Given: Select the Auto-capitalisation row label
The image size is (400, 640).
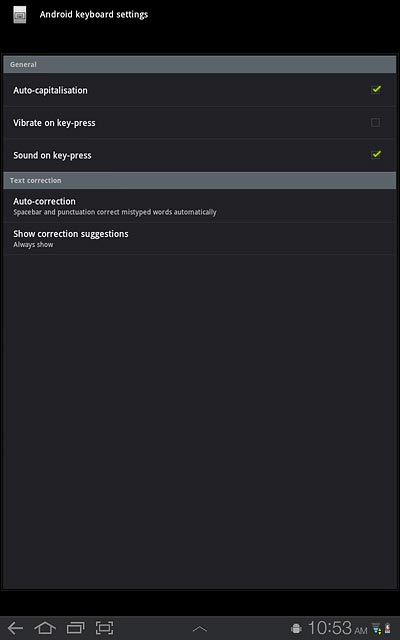Looking at the screenshot, I should point(50,90).
